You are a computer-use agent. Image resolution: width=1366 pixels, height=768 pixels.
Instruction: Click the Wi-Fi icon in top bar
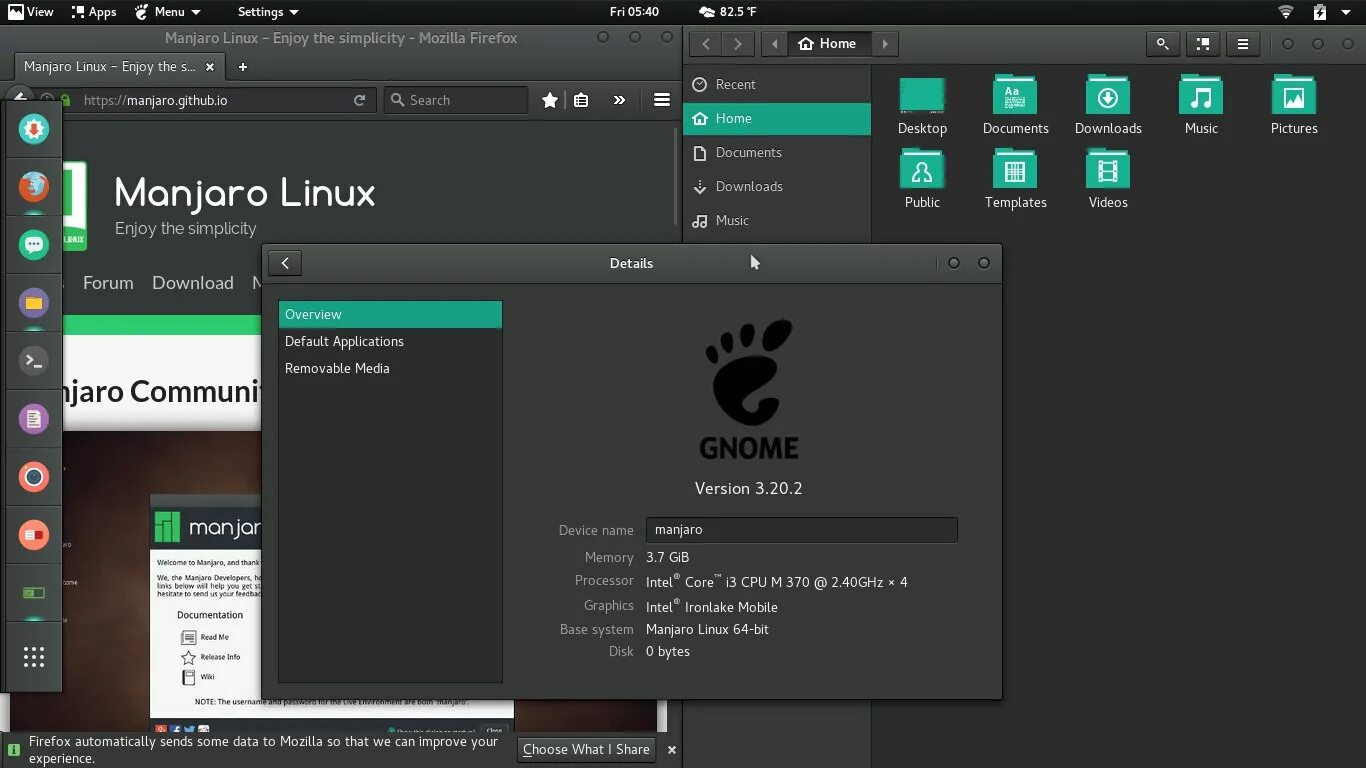pos(1286,12)
